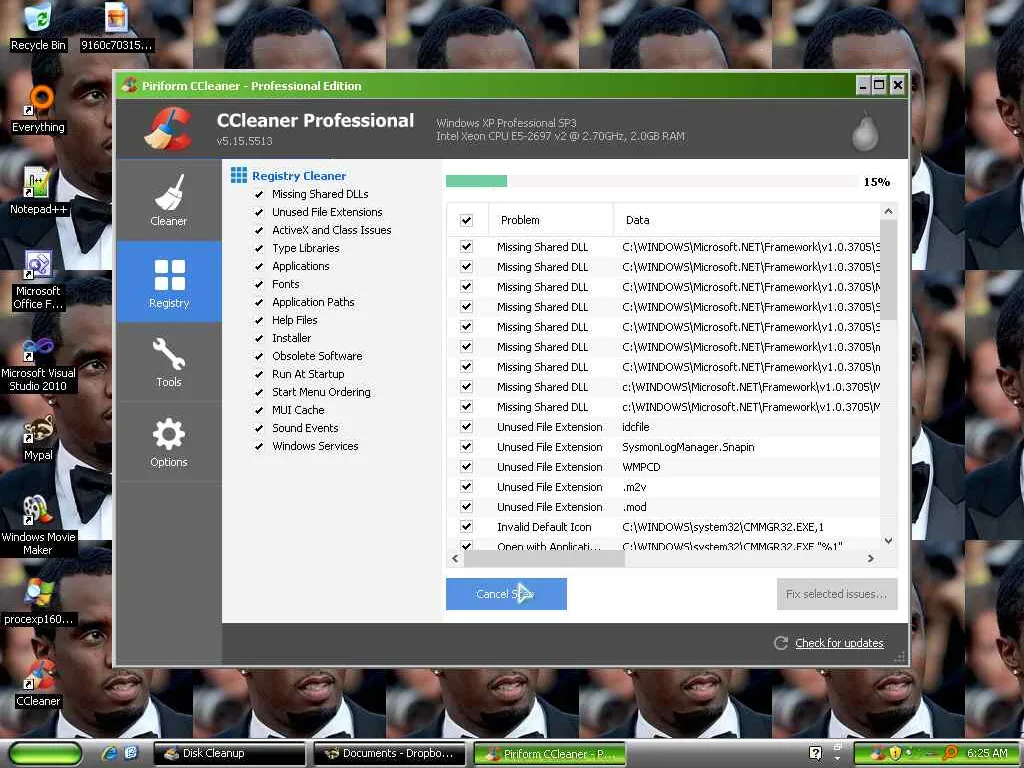Launch Notepad++ from the desktop
Screen dimensions: 1024x768
pyautogui.click(x=38, y=191)
